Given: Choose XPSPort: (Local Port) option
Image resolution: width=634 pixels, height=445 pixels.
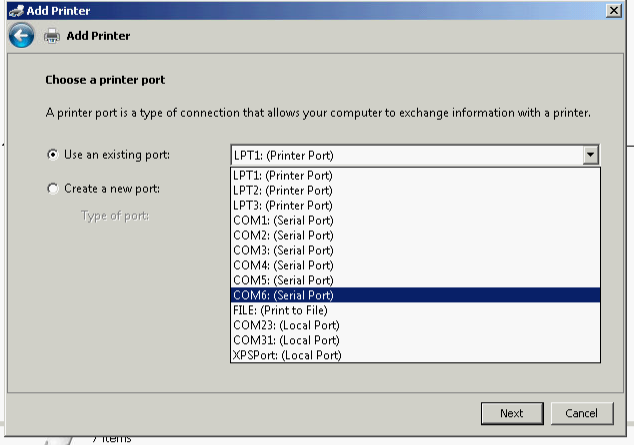Looking at the screenshot, I should coord(287,355).
